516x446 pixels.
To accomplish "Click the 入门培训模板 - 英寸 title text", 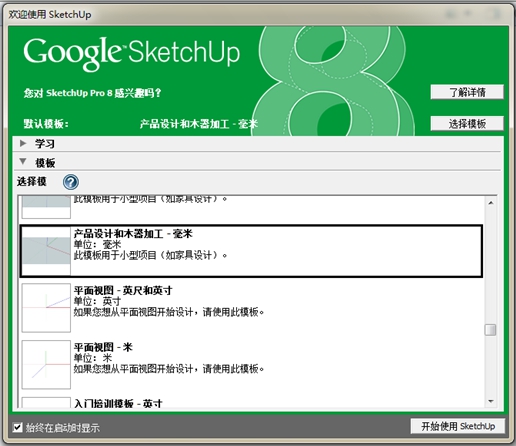I will pyautogui.click(x=118, y=403).
